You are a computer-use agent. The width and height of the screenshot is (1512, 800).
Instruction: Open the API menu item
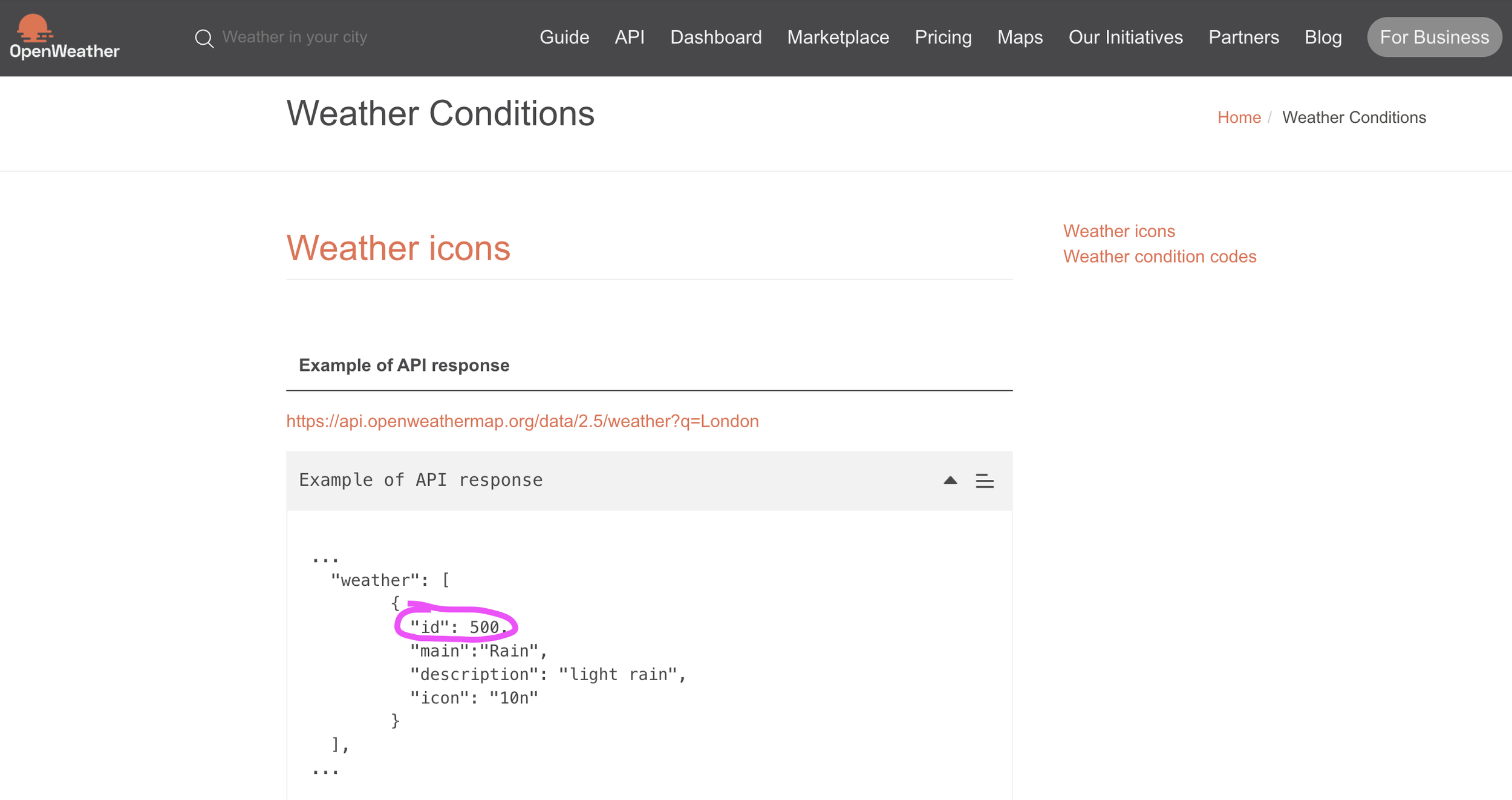[630, 38]
